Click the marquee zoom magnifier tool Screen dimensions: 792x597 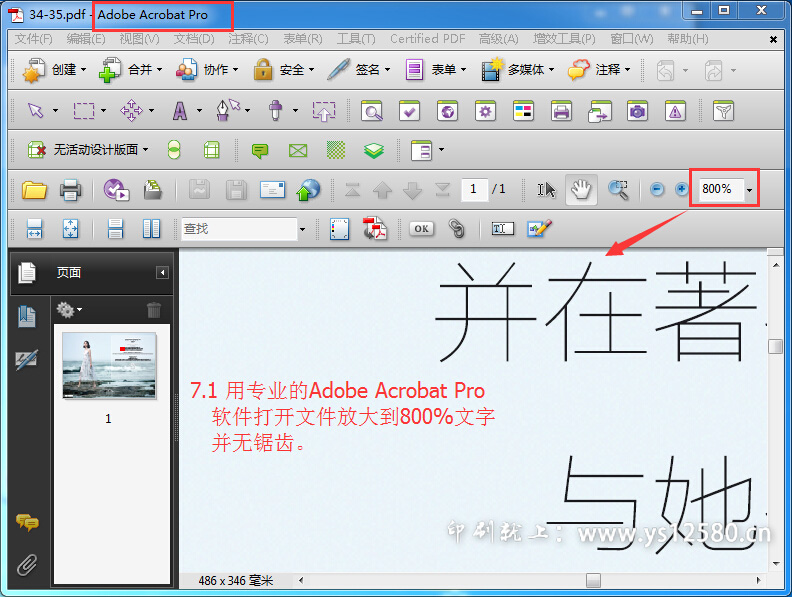[x=619, y=189]
